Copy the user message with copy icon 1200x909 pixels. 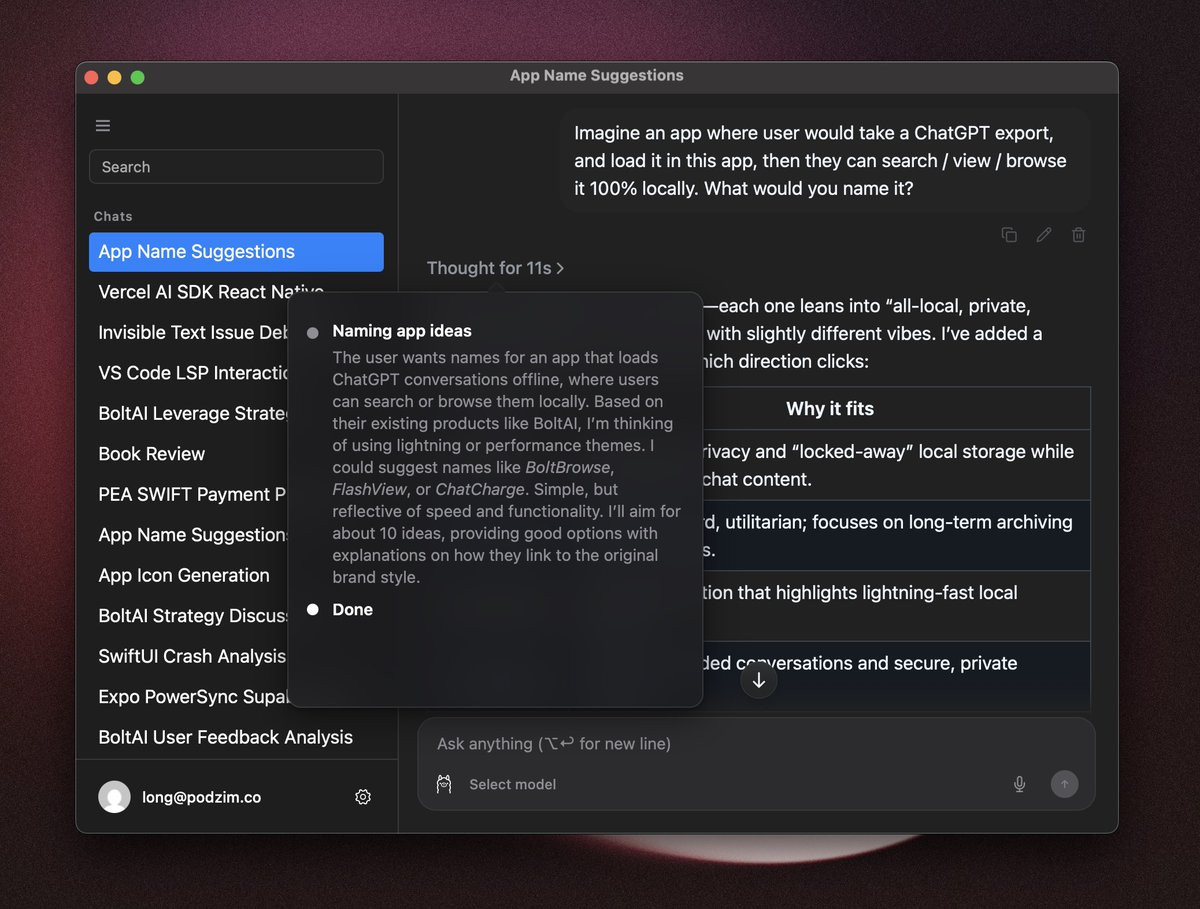click(1009, 235)
